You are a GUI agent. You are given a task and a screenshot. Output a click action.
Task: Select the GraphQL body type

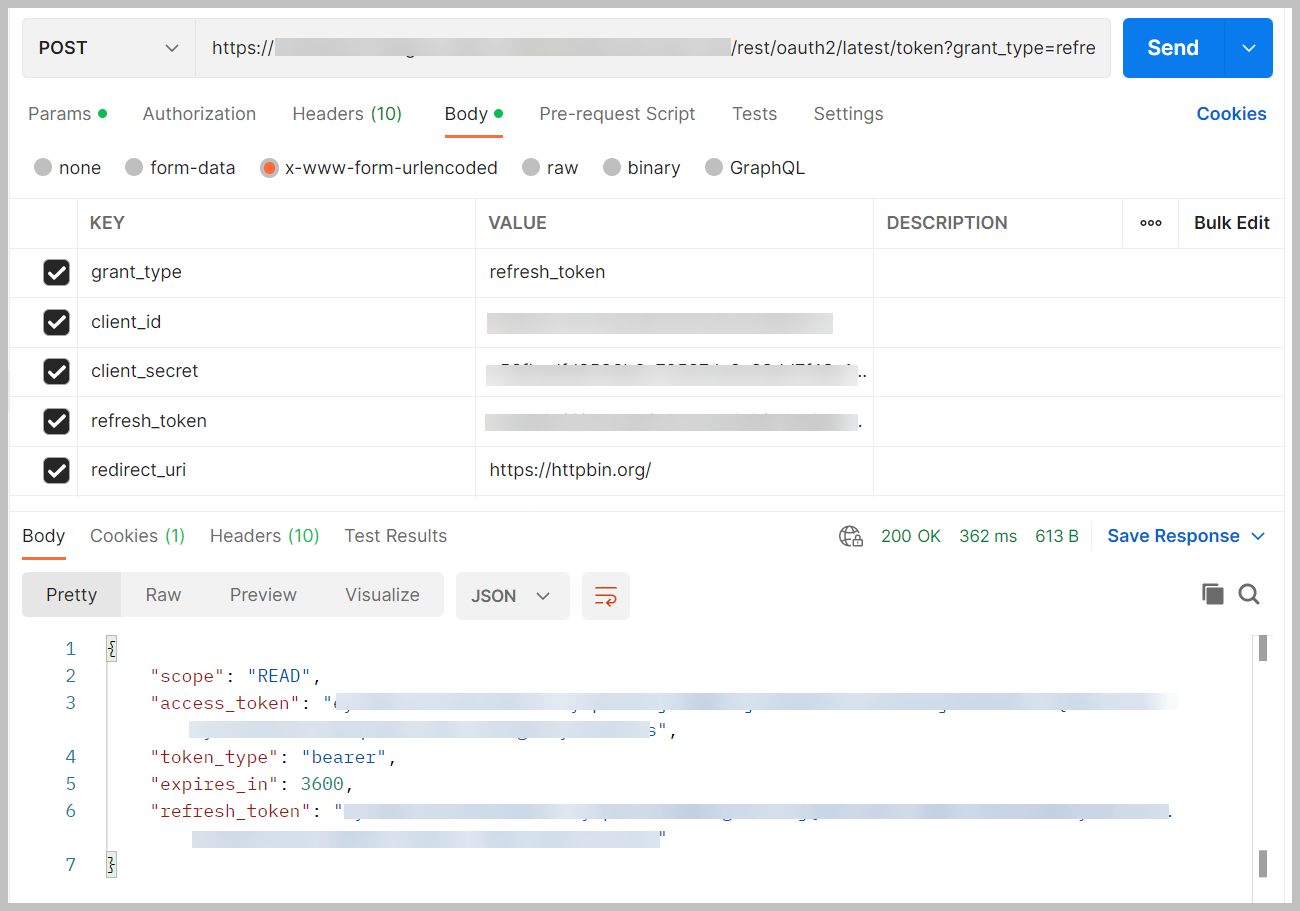(x=714, y=167)
